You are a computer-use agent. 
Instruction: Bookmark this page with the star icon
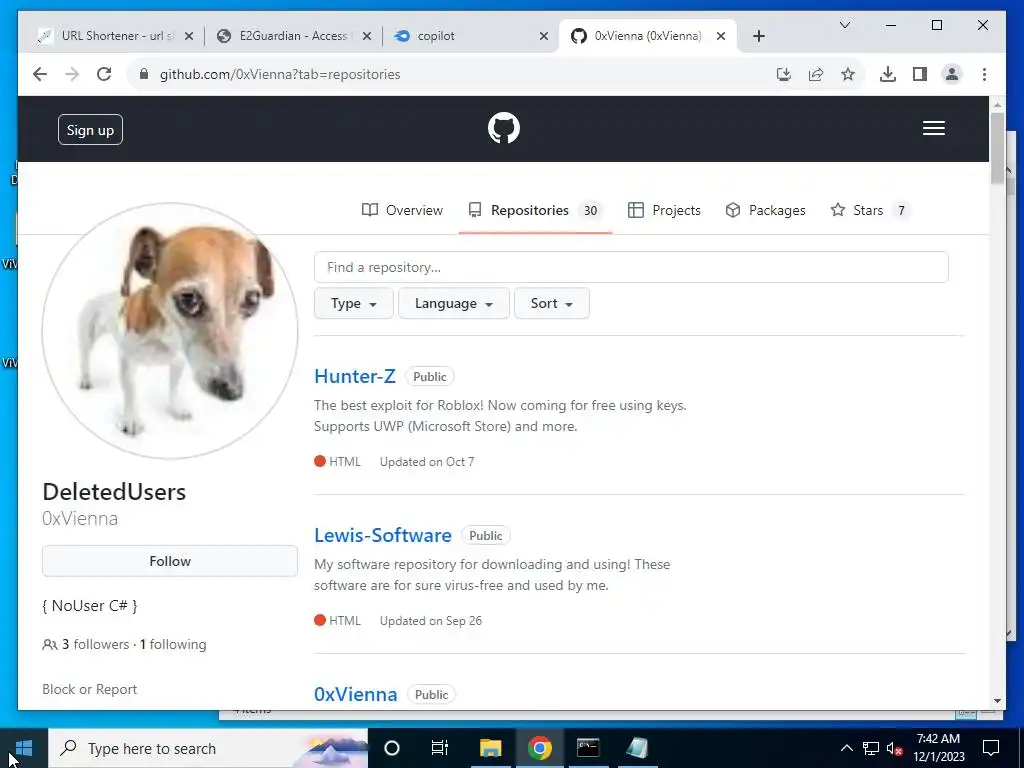click(x=848, y=74)
